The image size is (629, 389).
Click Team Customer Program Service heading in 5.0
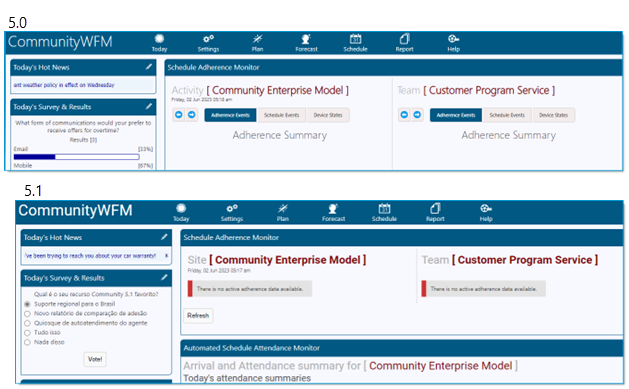coord(477,90)
